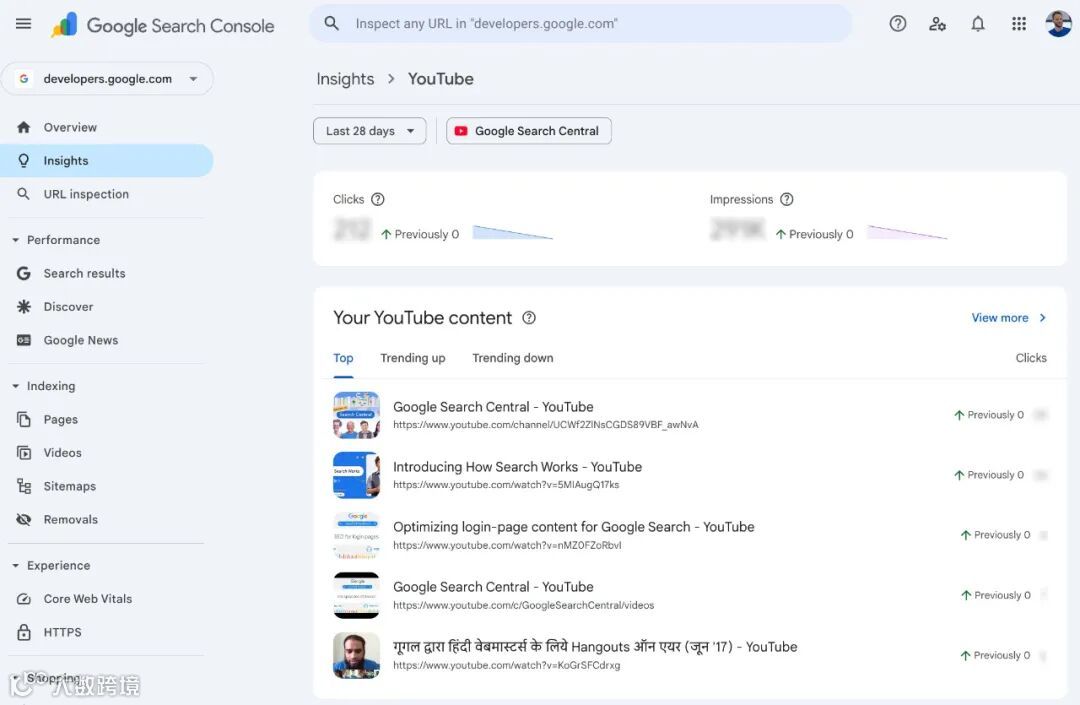The width and height of the screenshot is (1080, 705).
Task: Click the Clicks column header
Action: tap(1030, 358)
